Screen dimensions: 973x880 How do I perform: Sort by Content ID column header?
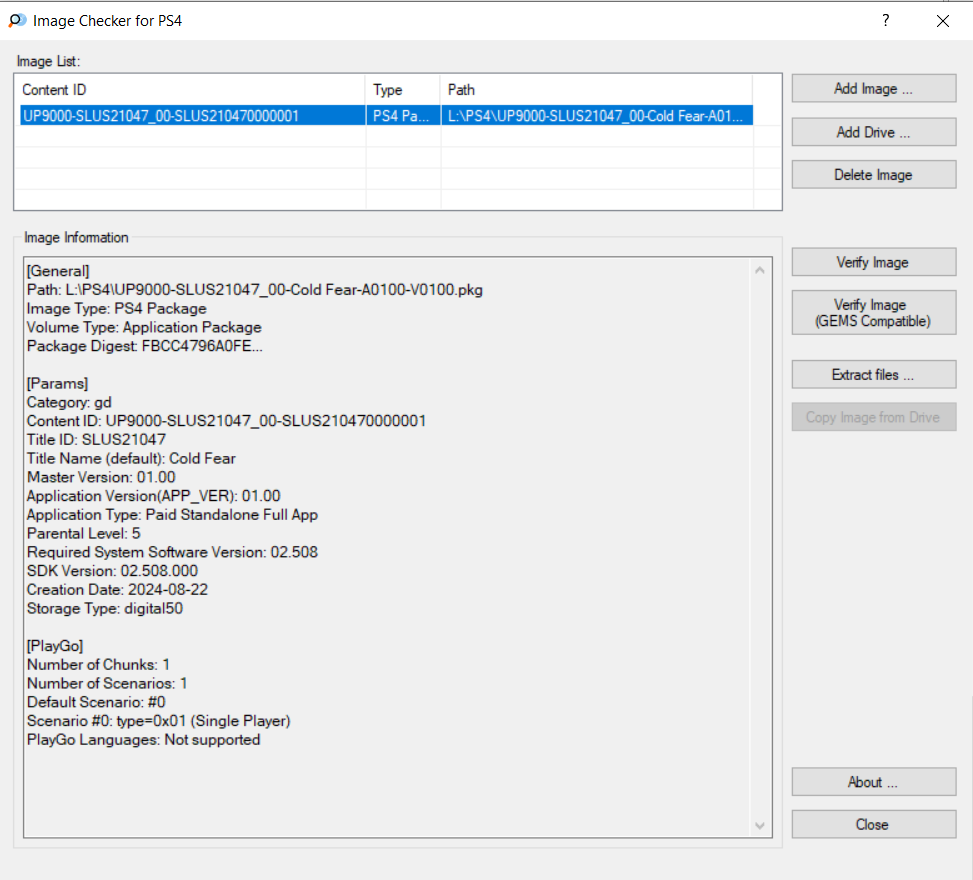(192, 90)
